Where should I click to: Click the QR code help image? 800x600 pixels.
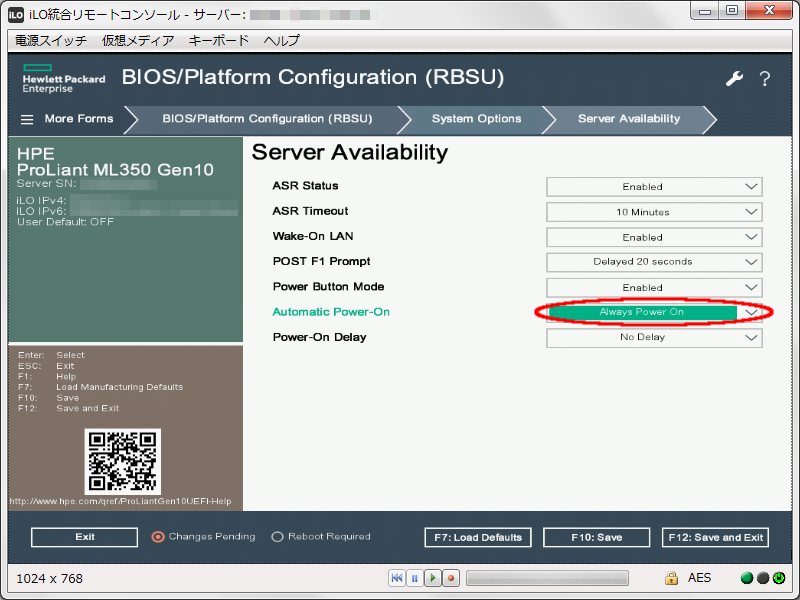(x=122, y=461)
